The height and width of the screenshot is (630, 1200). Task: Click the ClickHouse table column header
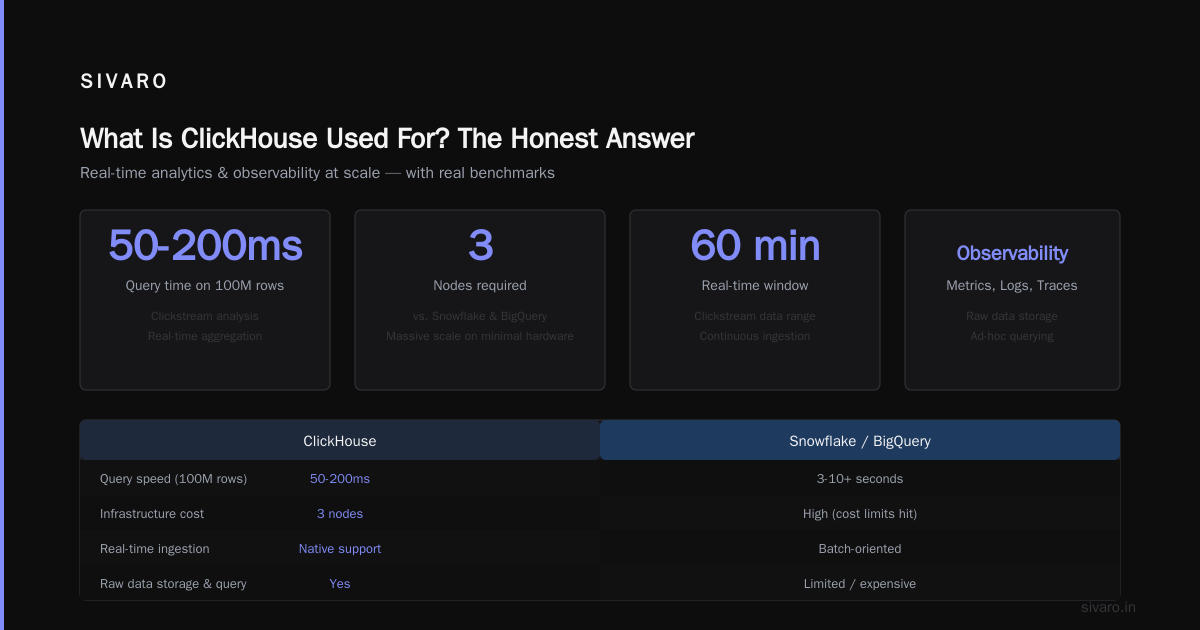340,440
